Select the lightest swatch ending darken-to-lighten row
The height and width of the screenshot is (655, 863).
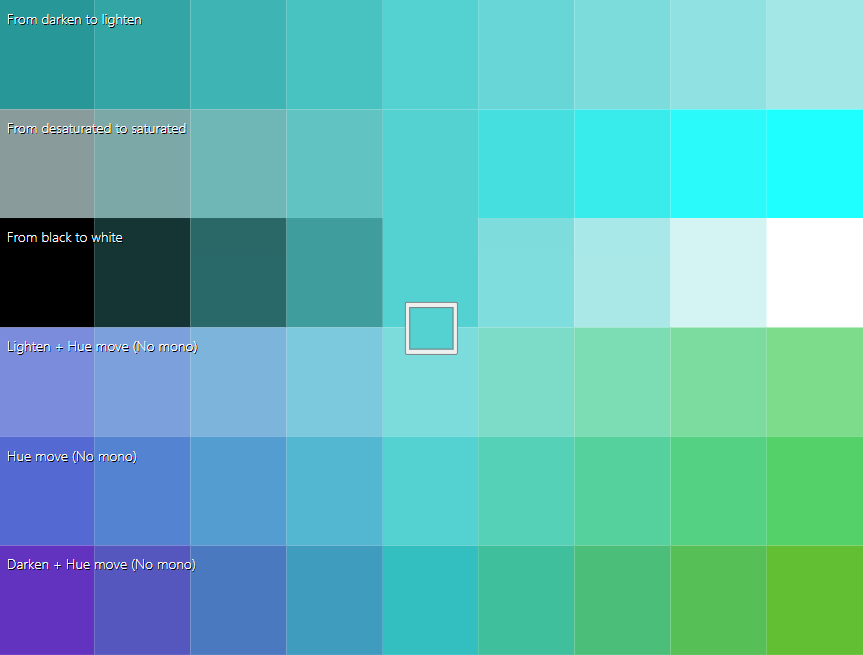[815, 54]
